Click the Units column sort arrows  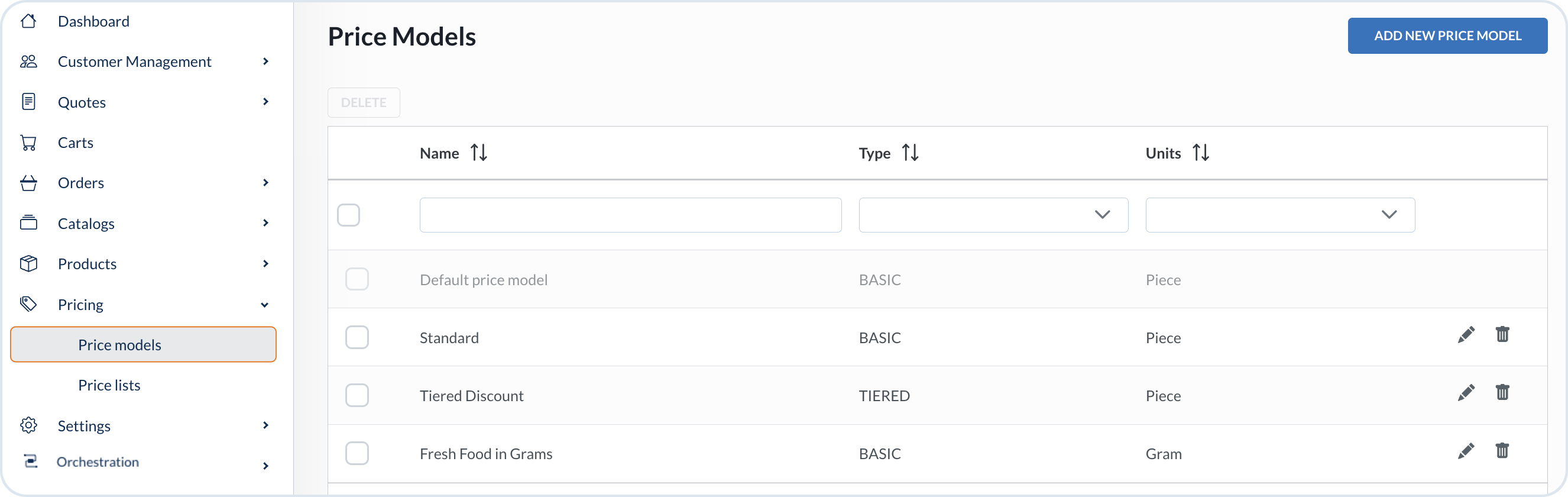(1200, 153)
